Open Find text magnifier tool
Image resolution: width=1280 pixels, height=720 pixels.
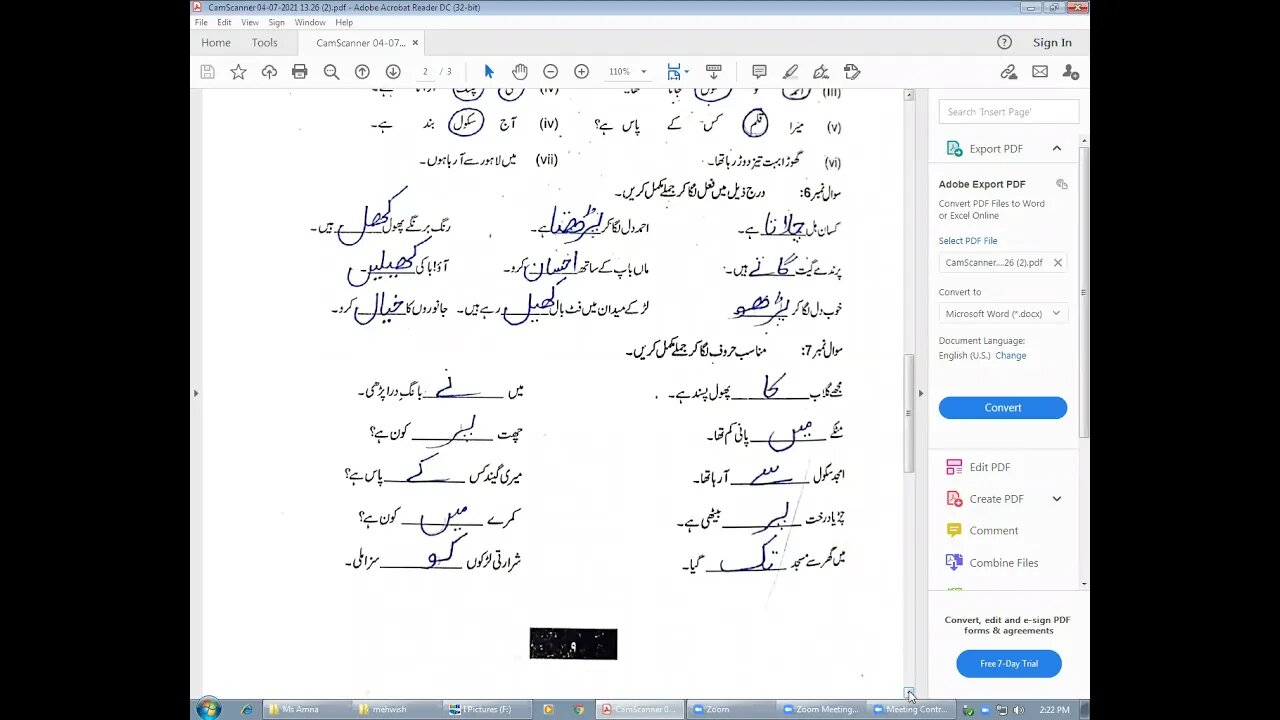click(331, 72)
